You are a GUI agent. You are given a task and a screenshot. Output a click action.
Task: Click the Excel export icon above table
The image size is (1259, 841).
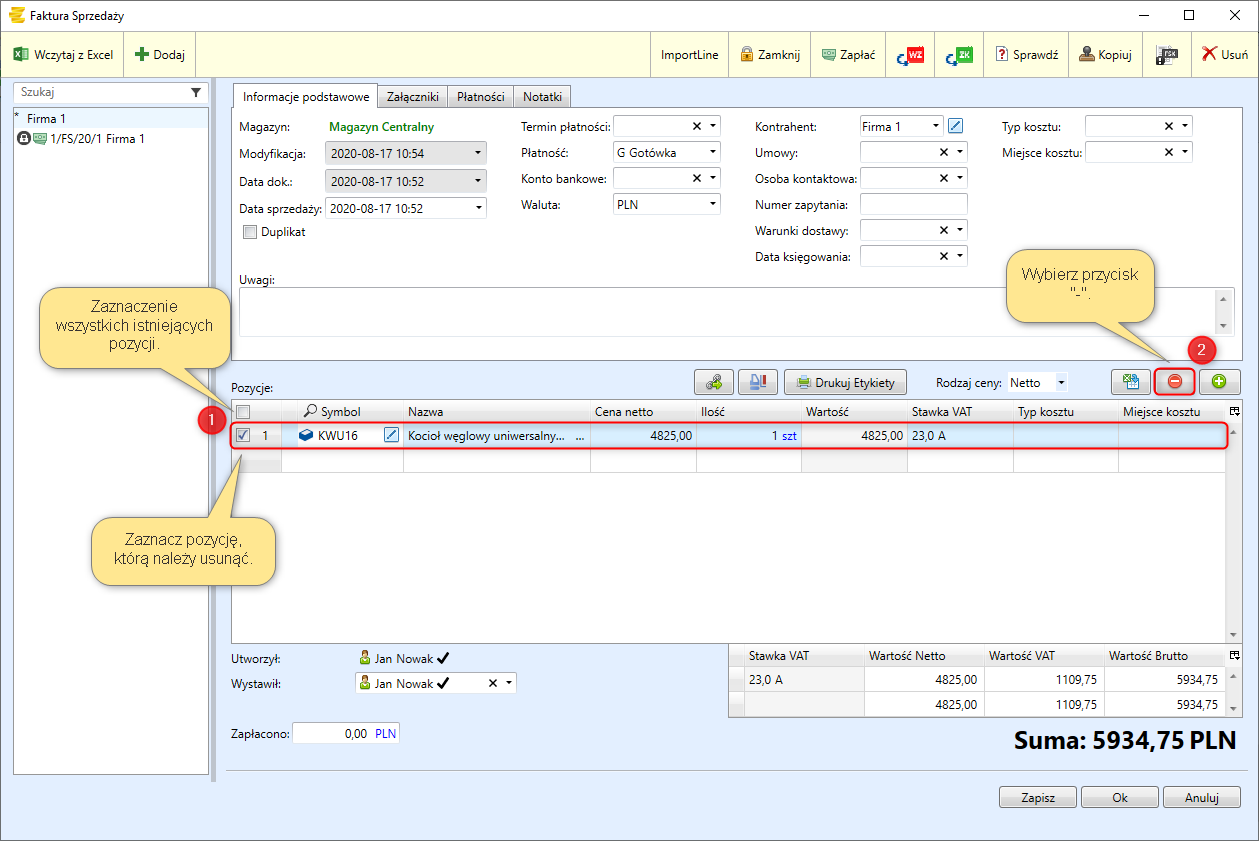coord(1130,382)
